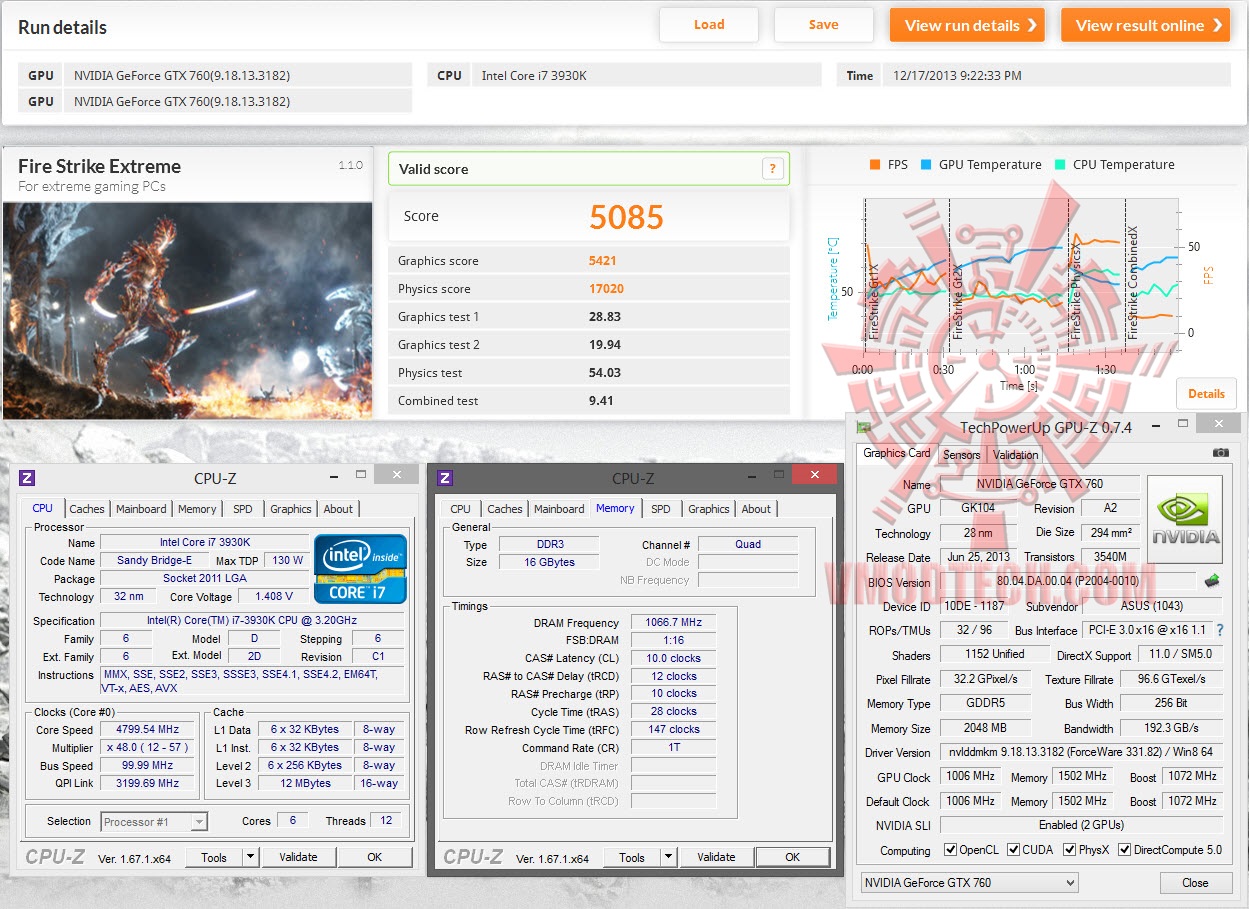The image size is (1249, 909).
Task: Click the blue GPU Temperature legend swatch
Action: (x=926, y=165)
